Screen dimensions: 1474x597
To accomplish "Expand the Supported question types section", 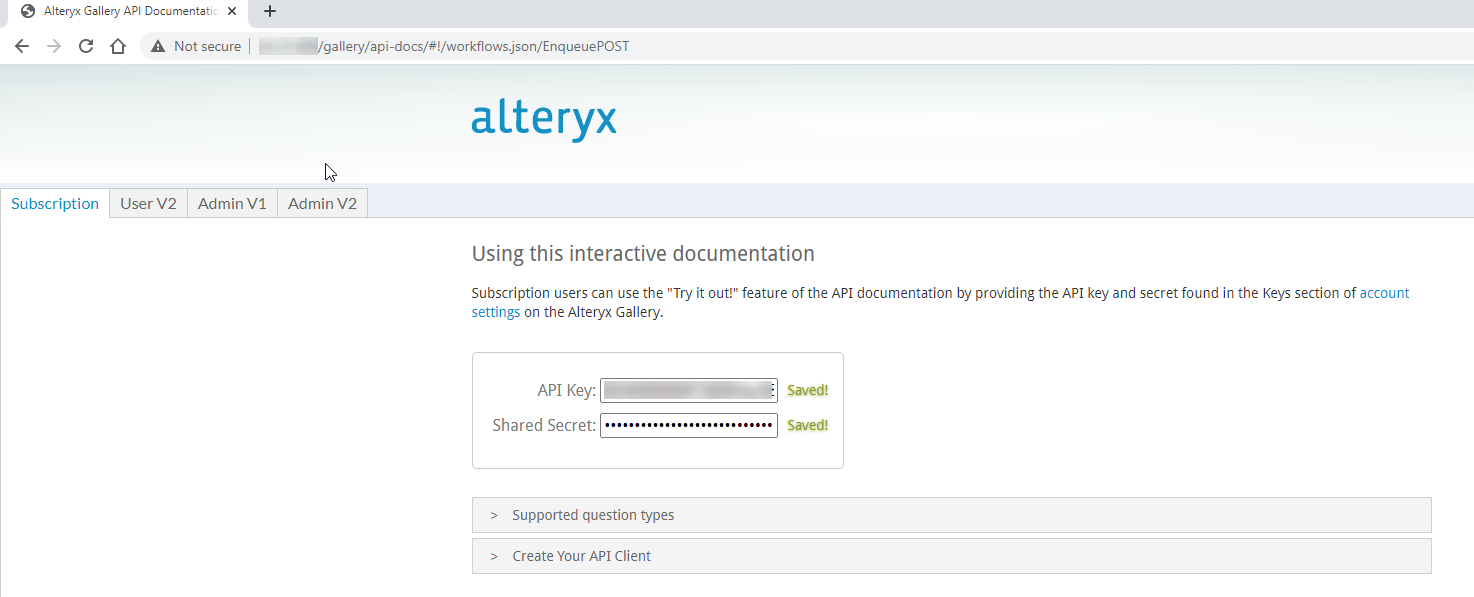I will pos(593,515).
